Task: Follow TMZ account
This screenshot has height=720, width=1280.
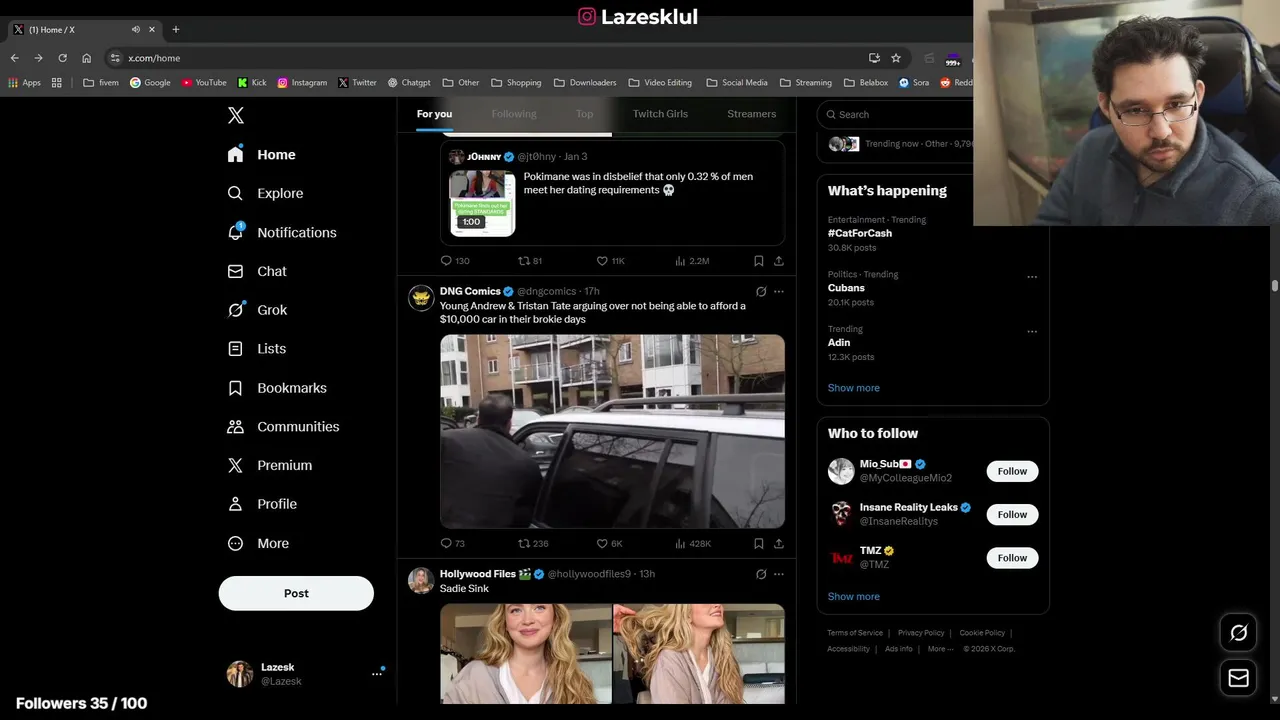Action: (1012, 558)
